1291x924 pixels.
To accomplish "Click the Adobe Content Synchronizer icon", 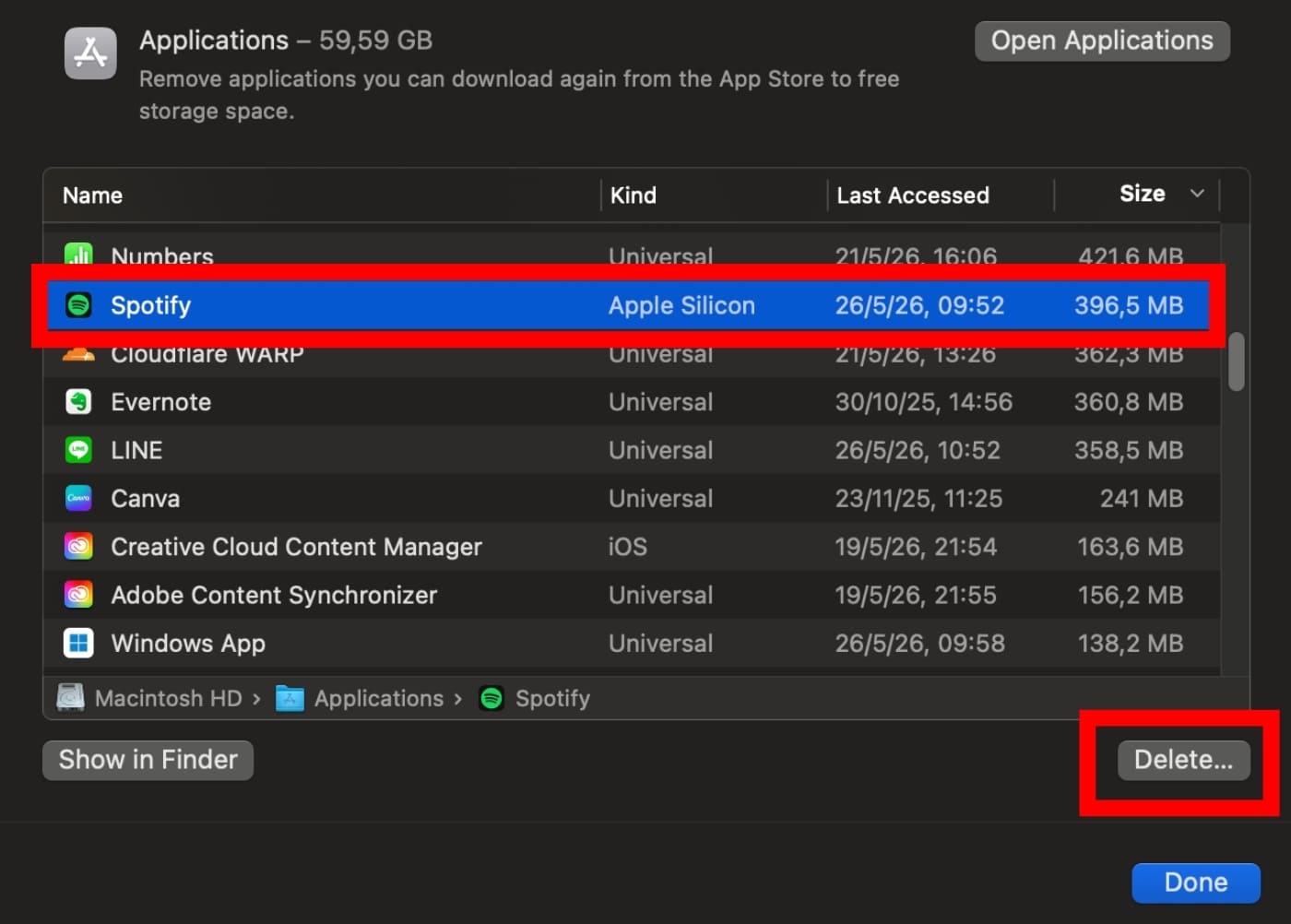I will (x=78, y=595).
